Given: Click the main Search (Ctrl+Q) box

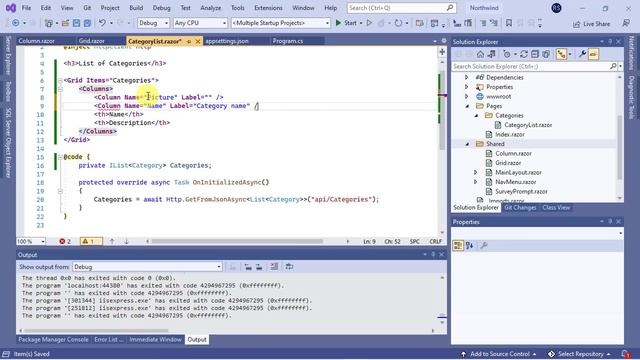Looking at the screenshot, I should 401,8.
